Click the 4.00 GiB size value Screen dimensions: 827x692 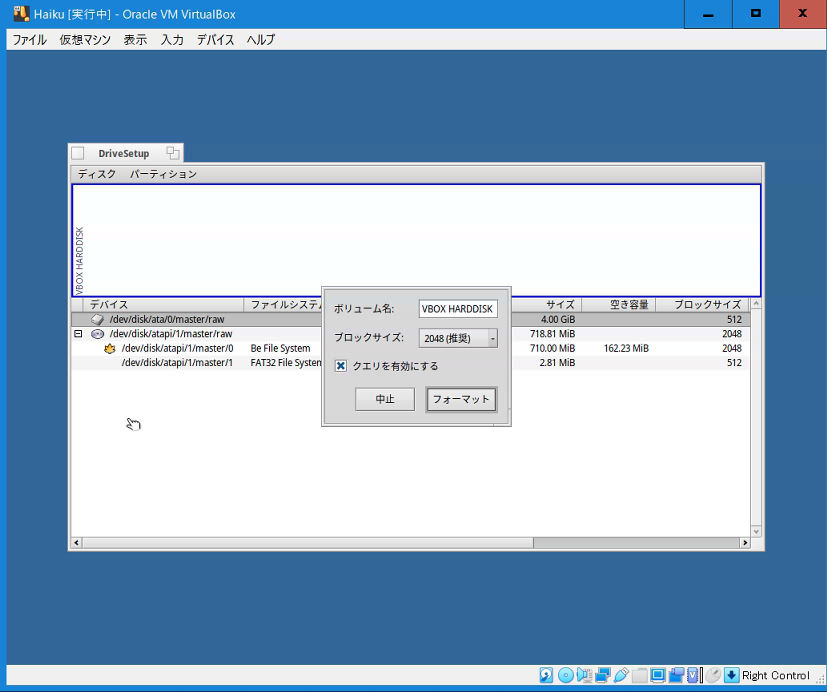click(x=558, y=319)
